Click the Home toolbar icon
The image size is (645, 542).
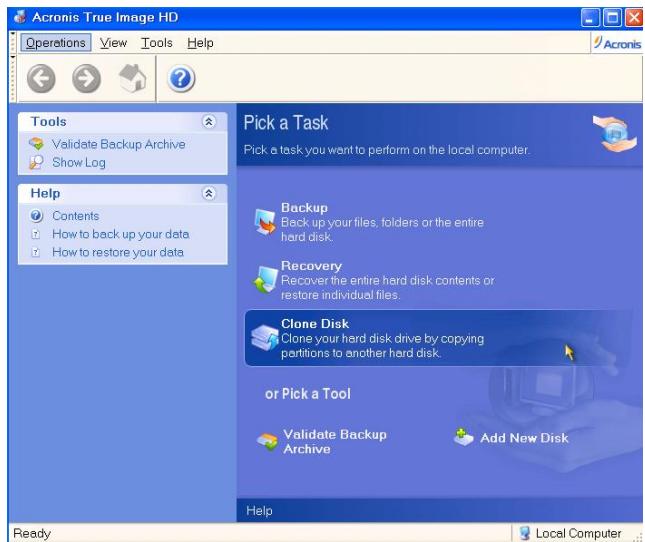(x=132, y=78)
